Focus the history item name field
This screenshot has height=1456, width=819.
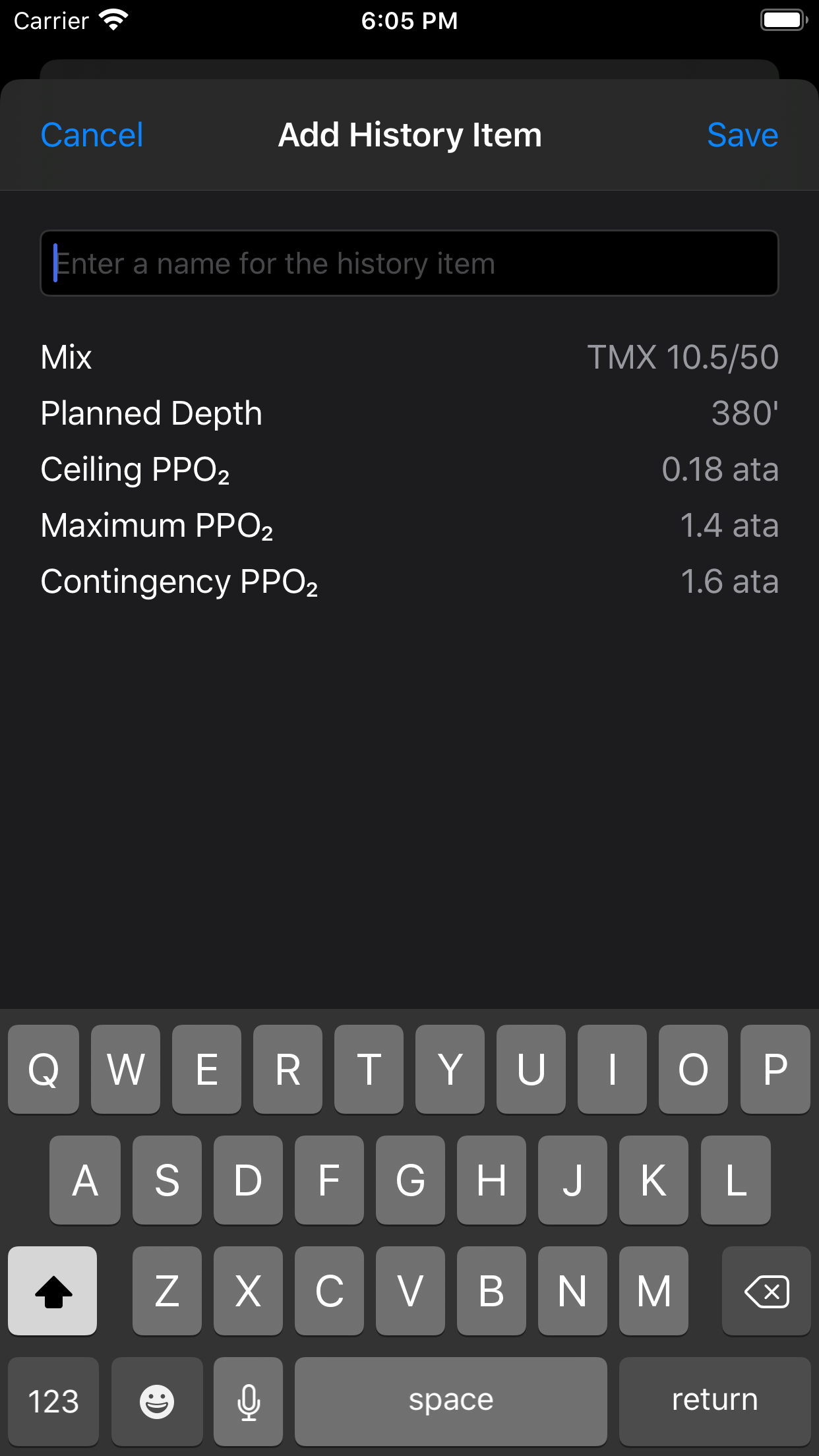point(409,263)
